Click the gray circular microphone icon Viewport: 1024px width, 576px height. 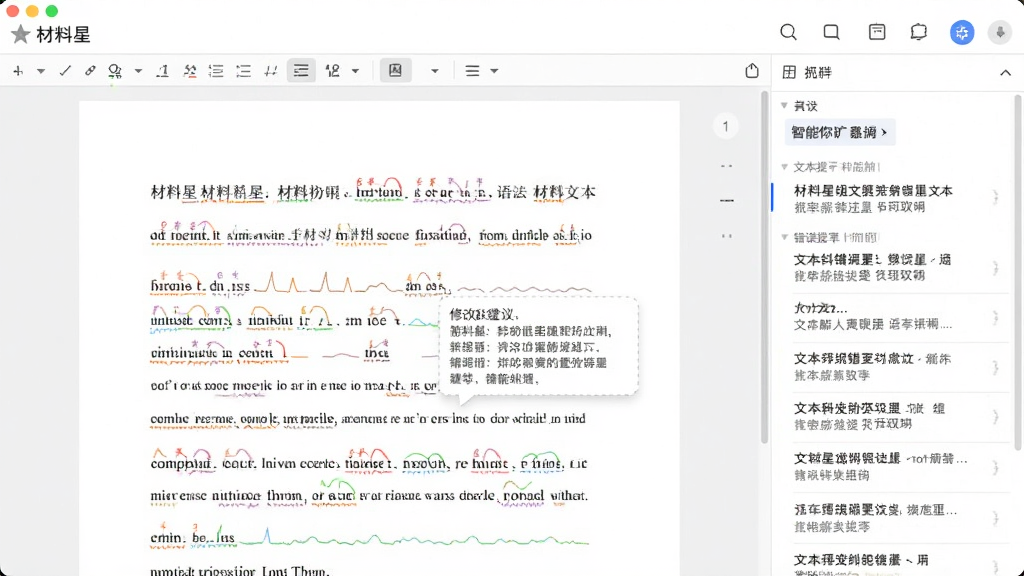pyautogui.click(x=1000, y=32)
